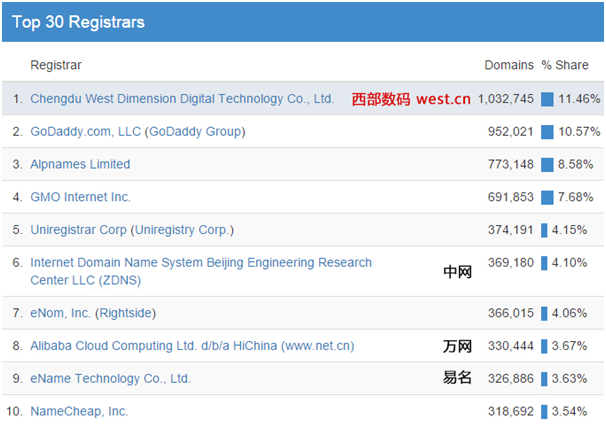Screen dimensions: 606x429
Task: Click the 11.46% share bar
Action: click(547, 99)
